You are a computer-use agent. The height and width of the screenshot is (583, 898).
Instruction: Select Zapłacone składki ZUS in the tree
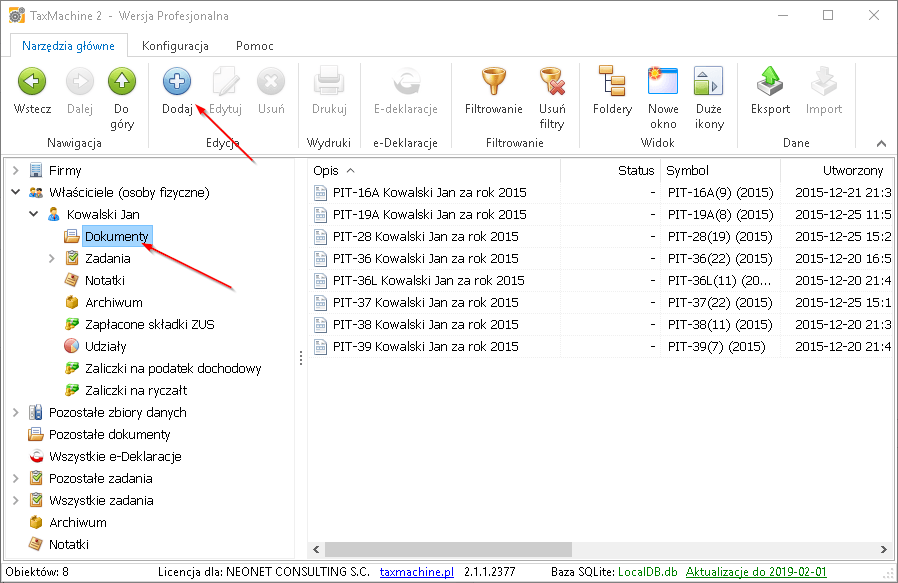point(149,324)
